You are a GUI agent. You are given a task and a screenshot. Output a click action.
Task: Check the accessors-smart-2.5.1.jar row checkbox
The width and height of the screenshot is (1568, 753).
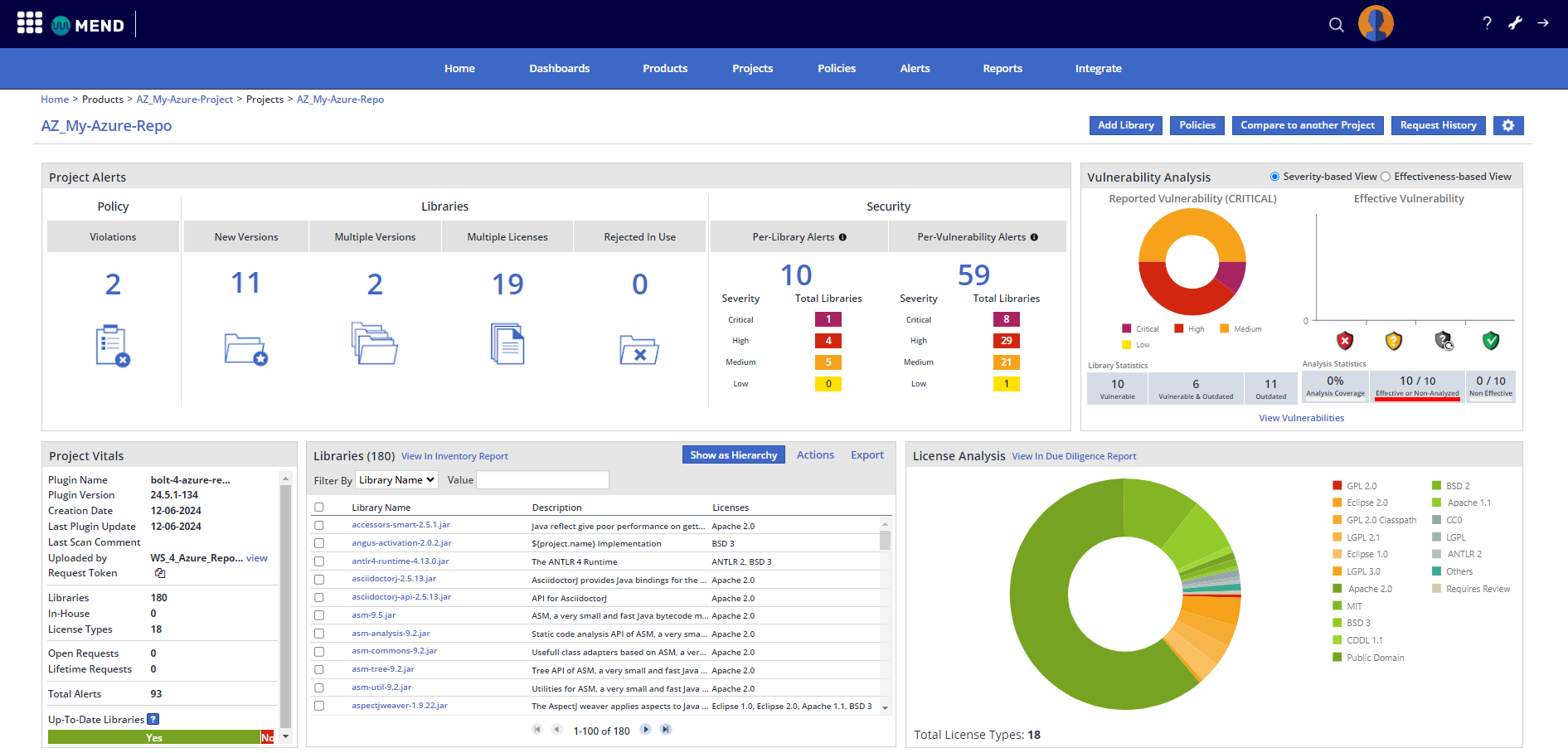pyautogui.click(x=319, y=526)
